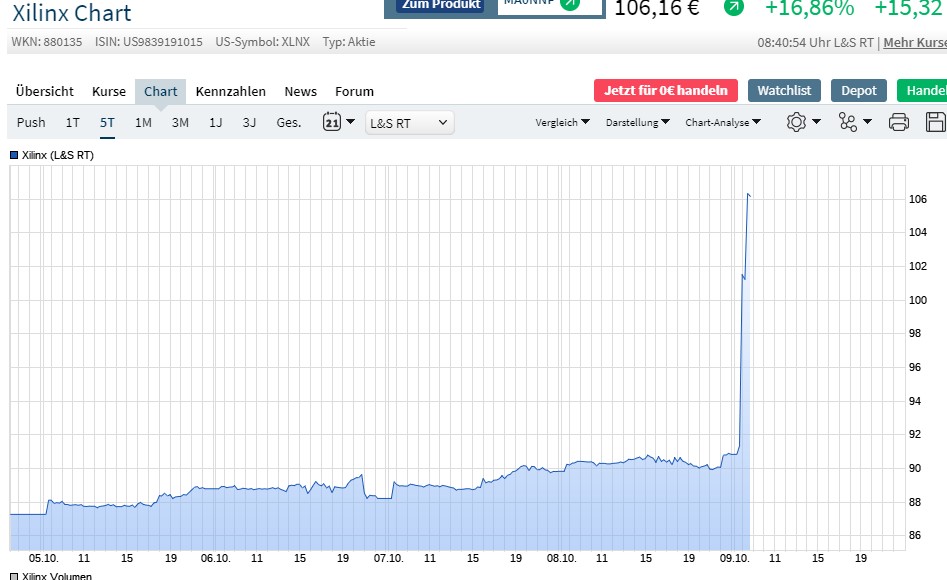Image resolution: width=947 pixels, height=580 pixels.
Task: Click the green Handel button
Action: pos(922,91)
